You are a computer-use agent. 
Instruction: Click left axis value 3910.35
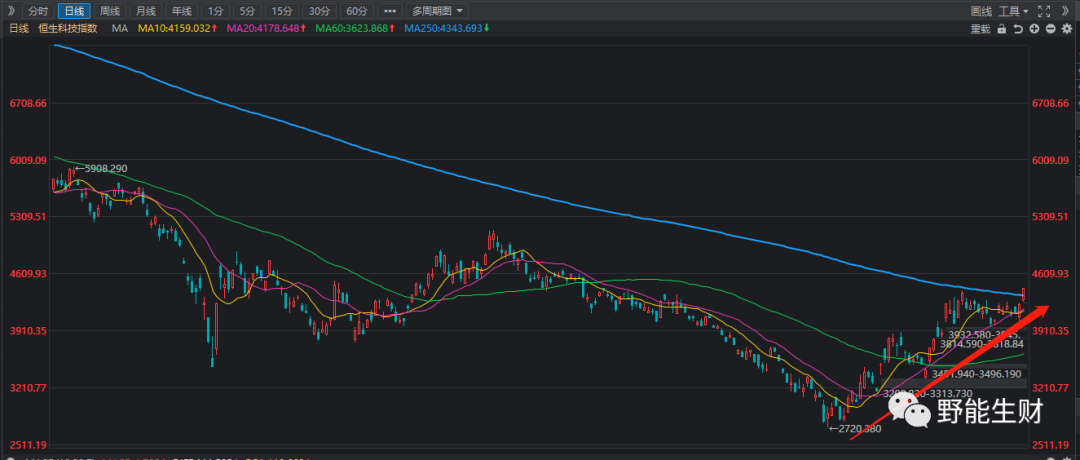tap(28, 331)
